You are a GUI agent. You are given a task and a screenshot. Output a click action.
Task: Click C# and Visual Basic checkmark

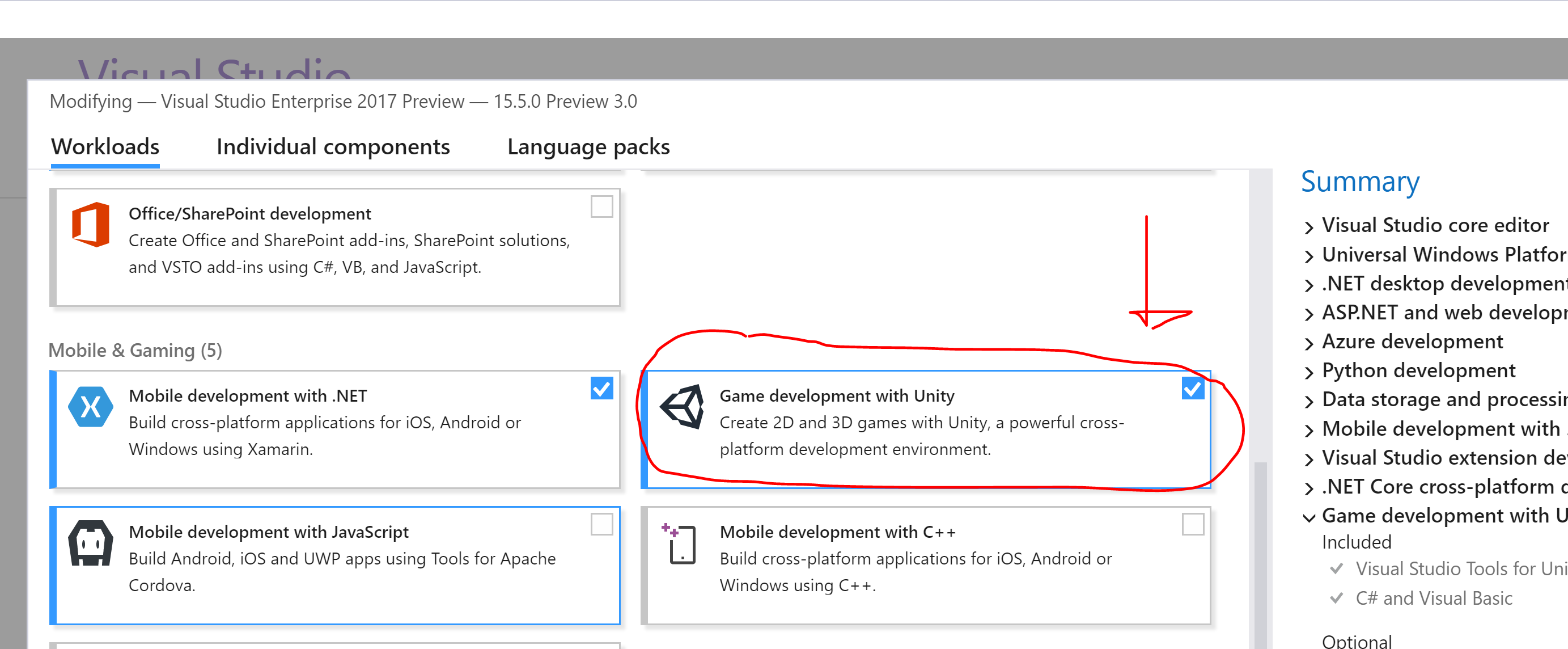1337,598
